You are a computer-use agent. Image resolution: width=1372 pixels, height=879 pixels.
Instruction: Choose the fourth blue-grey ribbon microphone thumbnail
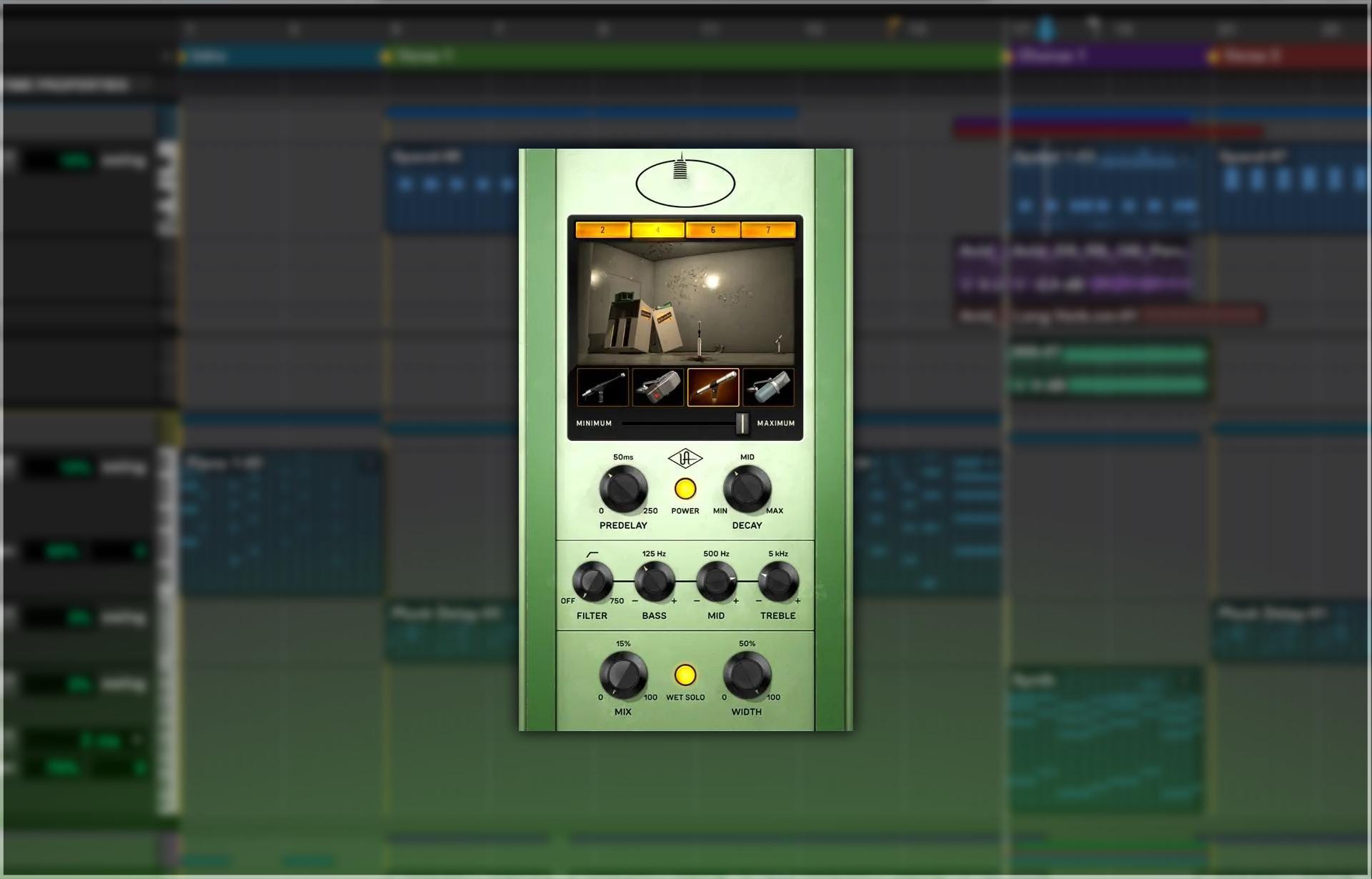point(768,387)
